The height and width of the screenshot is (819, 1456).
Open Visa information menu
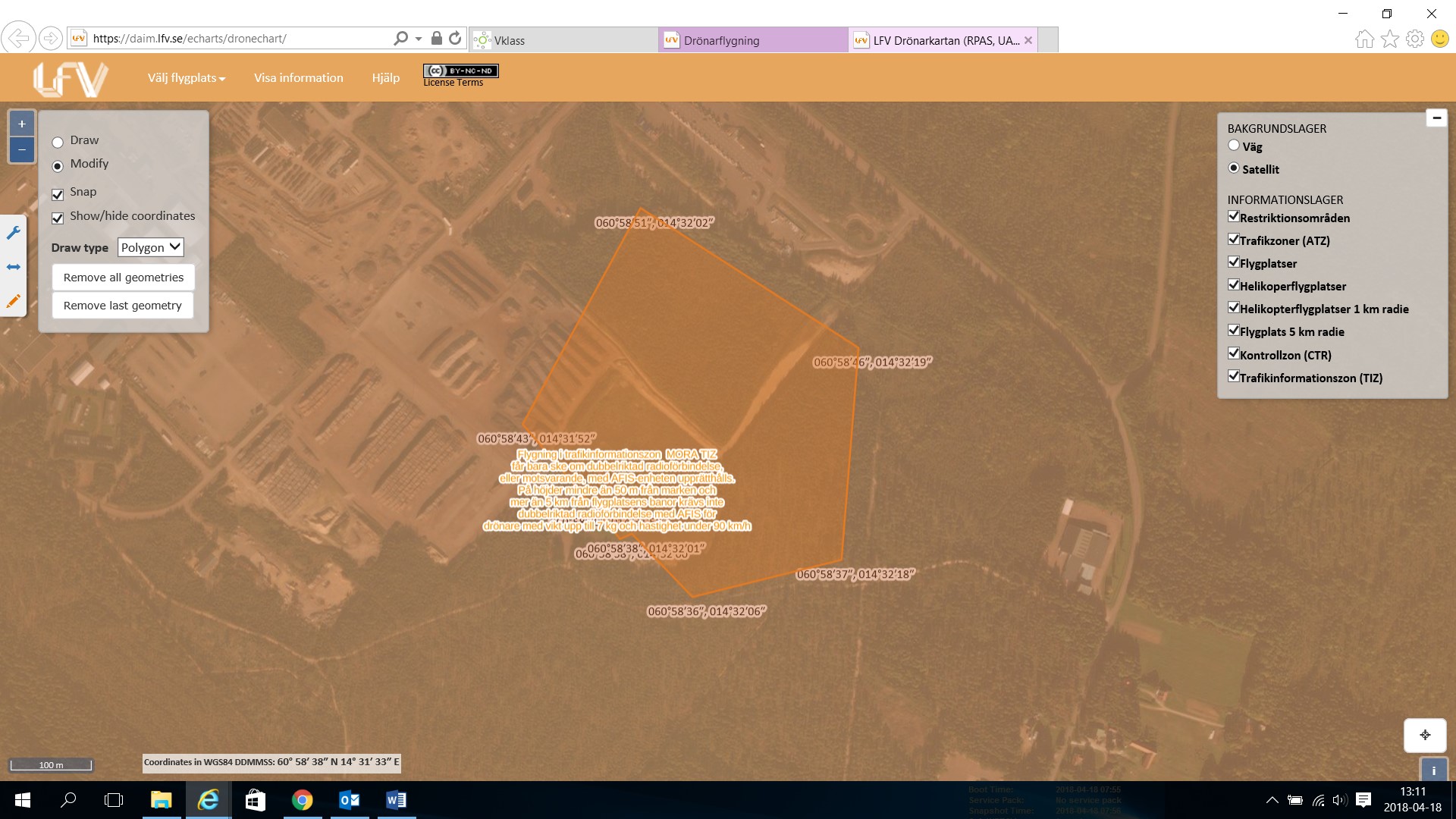click(x=299, y=78)
